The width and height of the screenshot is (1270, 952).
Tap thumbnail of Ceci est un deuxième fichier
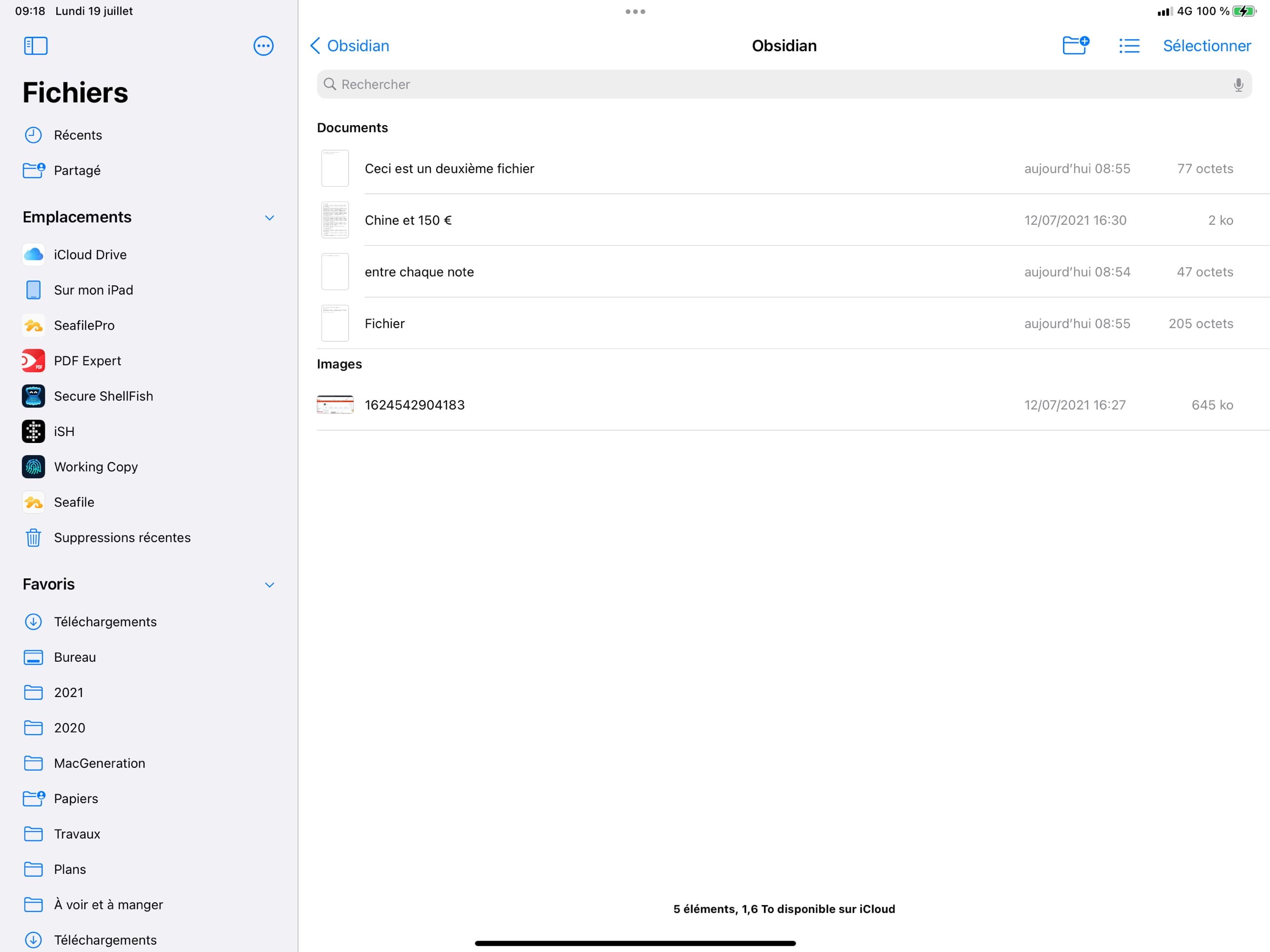point(335,168)
